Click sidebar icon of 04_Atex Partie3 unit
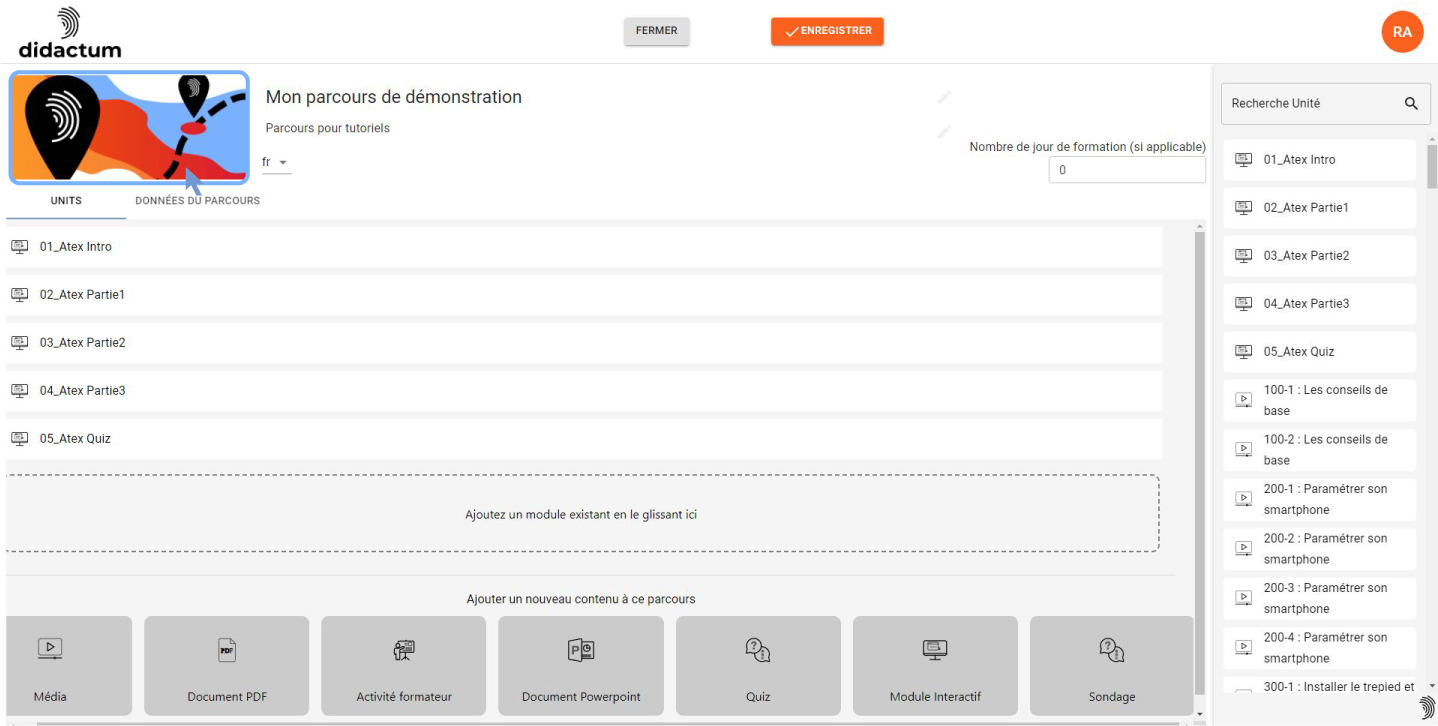 tap(1244, 304)
